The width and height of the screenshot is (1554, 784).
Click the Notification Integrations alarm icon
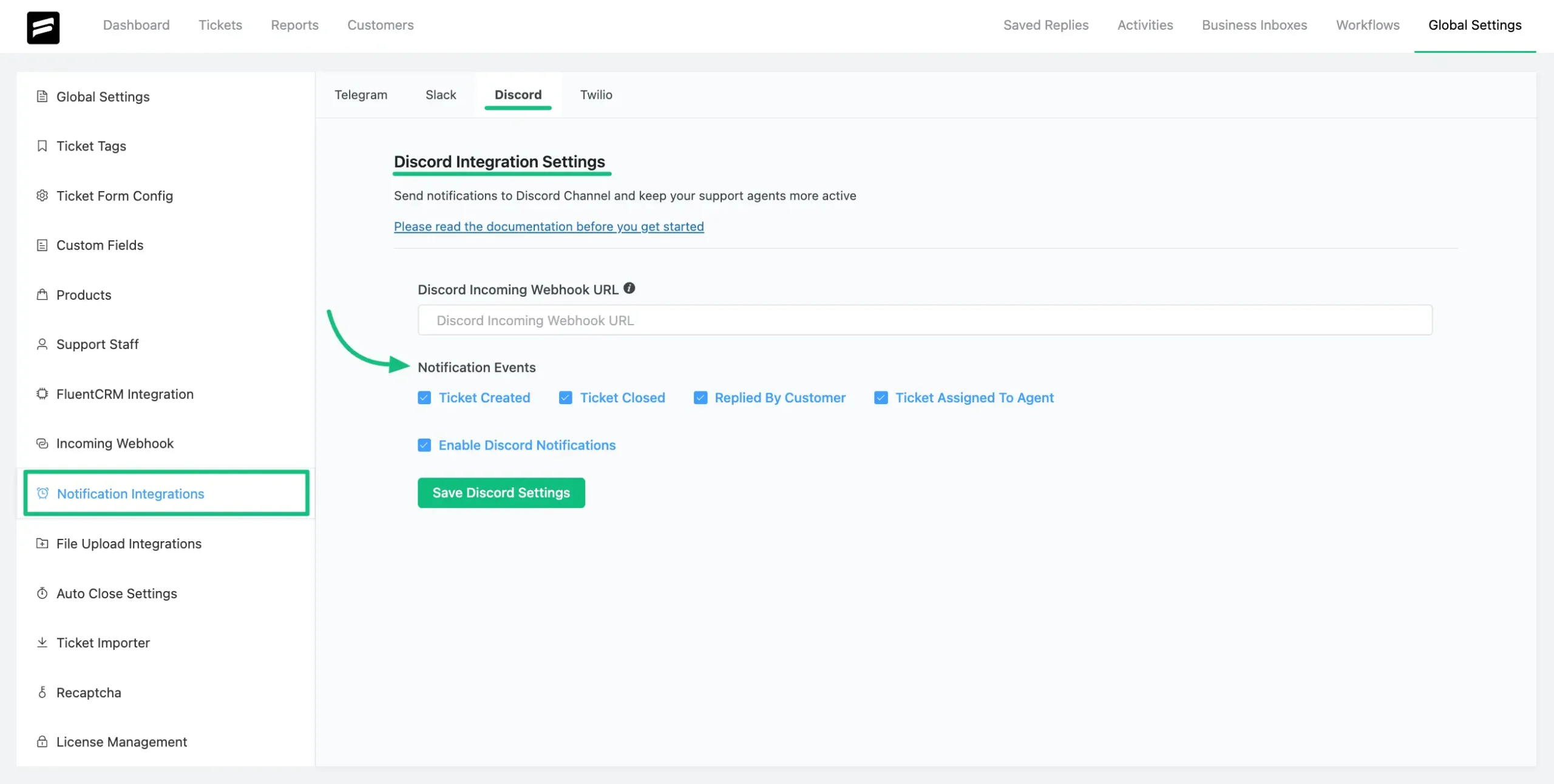pyautogui.click(x=42, y=493)
